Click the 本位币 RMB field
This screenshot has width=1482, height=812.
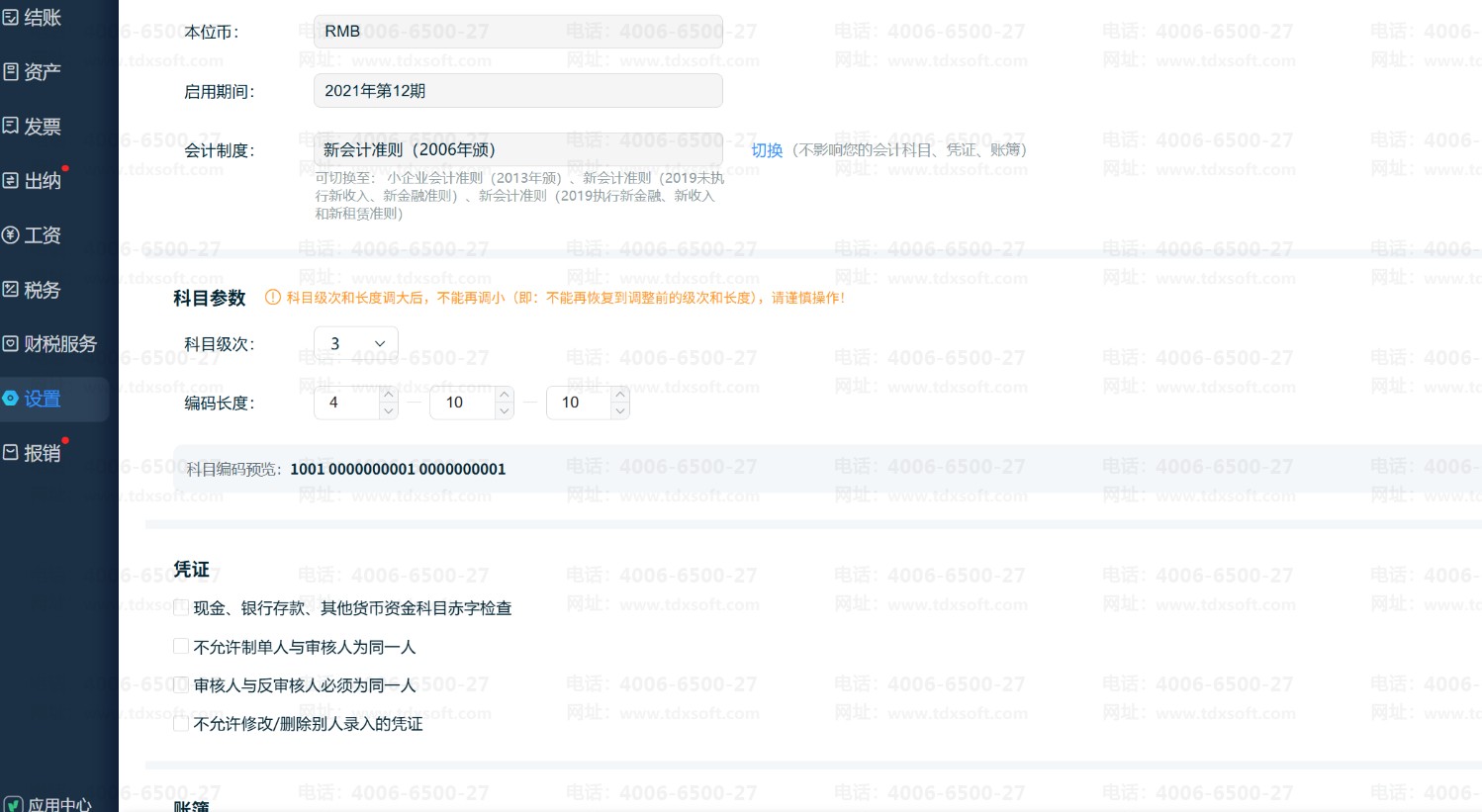[517, 32]
